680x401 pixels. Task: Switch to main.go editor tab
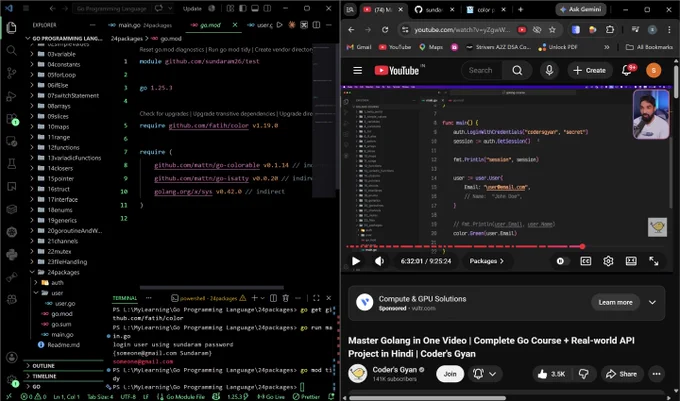pos(141,25)
